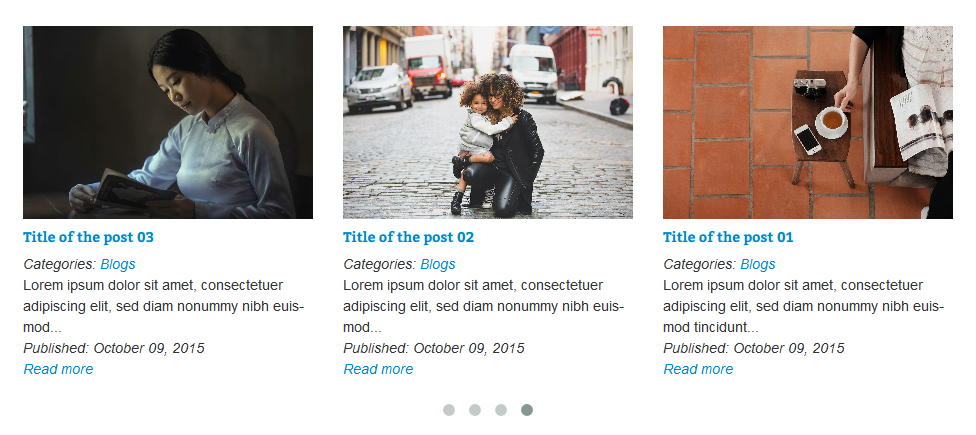Screen dimensions: 976x435
Task: Open the mother and child street photo
Action: click(x=488, y=122)
